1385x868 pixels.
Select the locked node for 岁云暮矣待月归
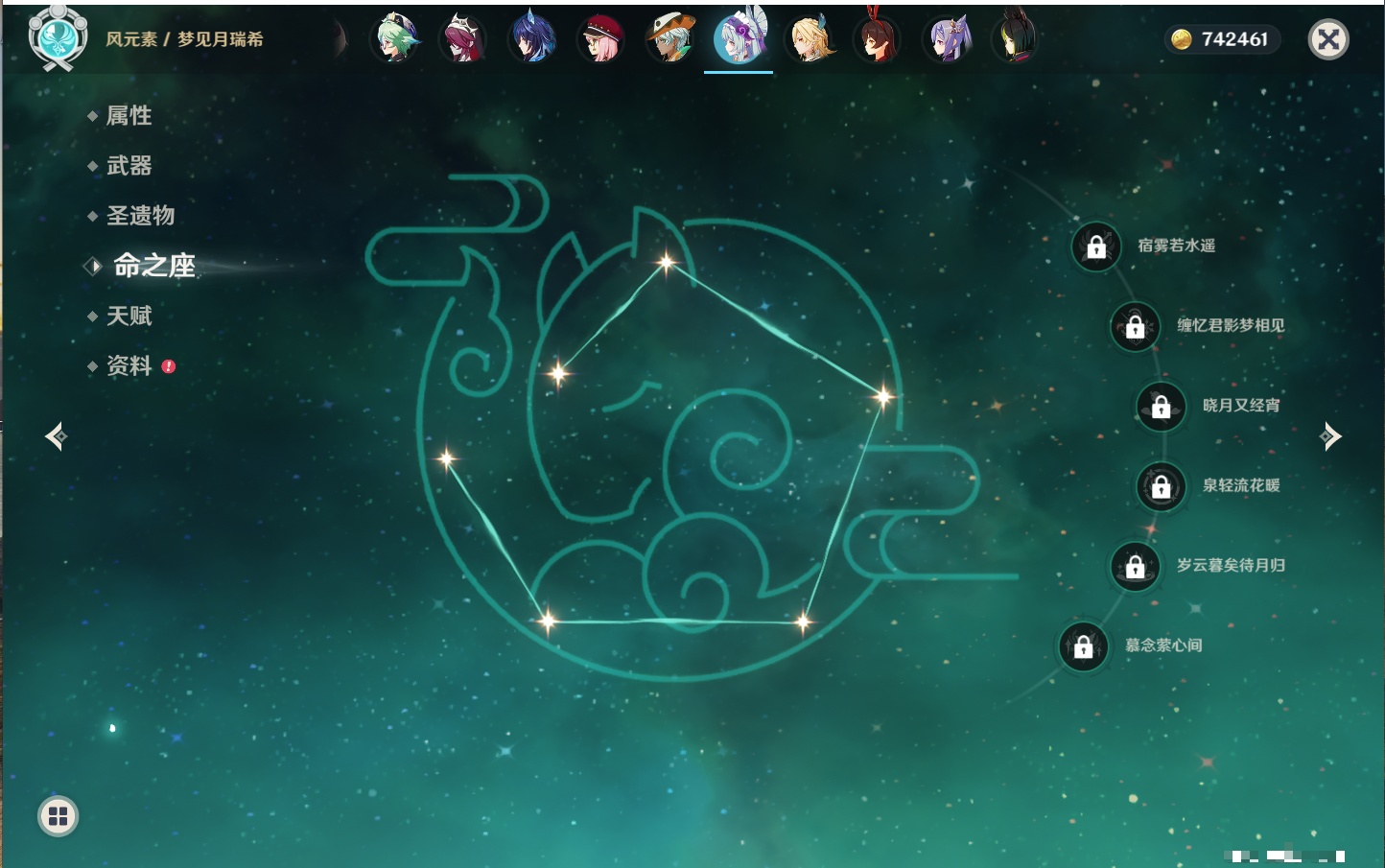click(x=1135, y=566)
